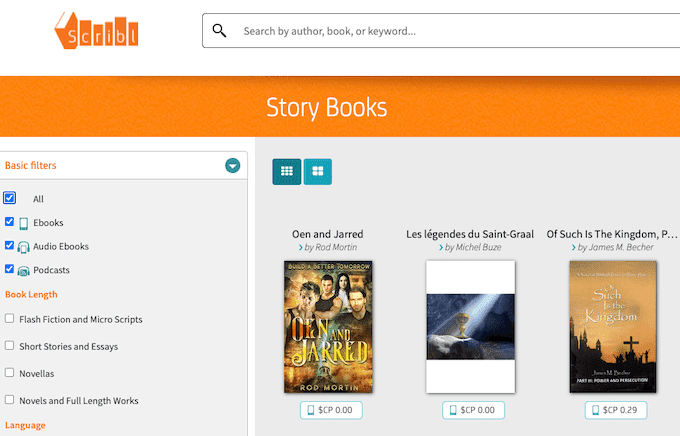Switch to large grid view
This screenshot has width=680, height=436.
pyautogui.click(x=318, y=171)
